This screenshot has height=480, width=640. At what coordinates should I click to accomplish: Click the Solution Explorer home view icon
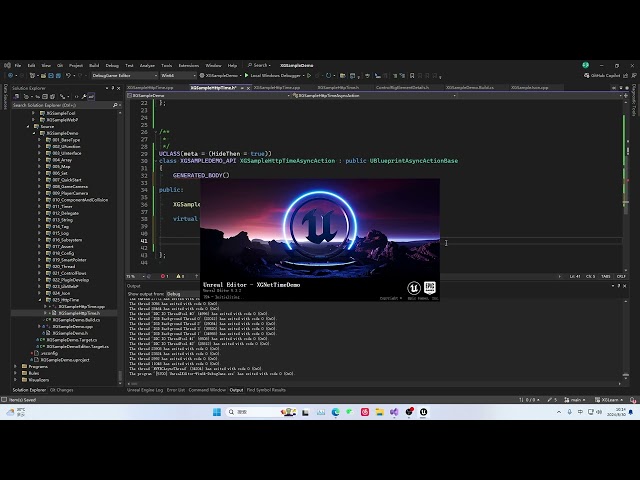[x=17, y=97]
